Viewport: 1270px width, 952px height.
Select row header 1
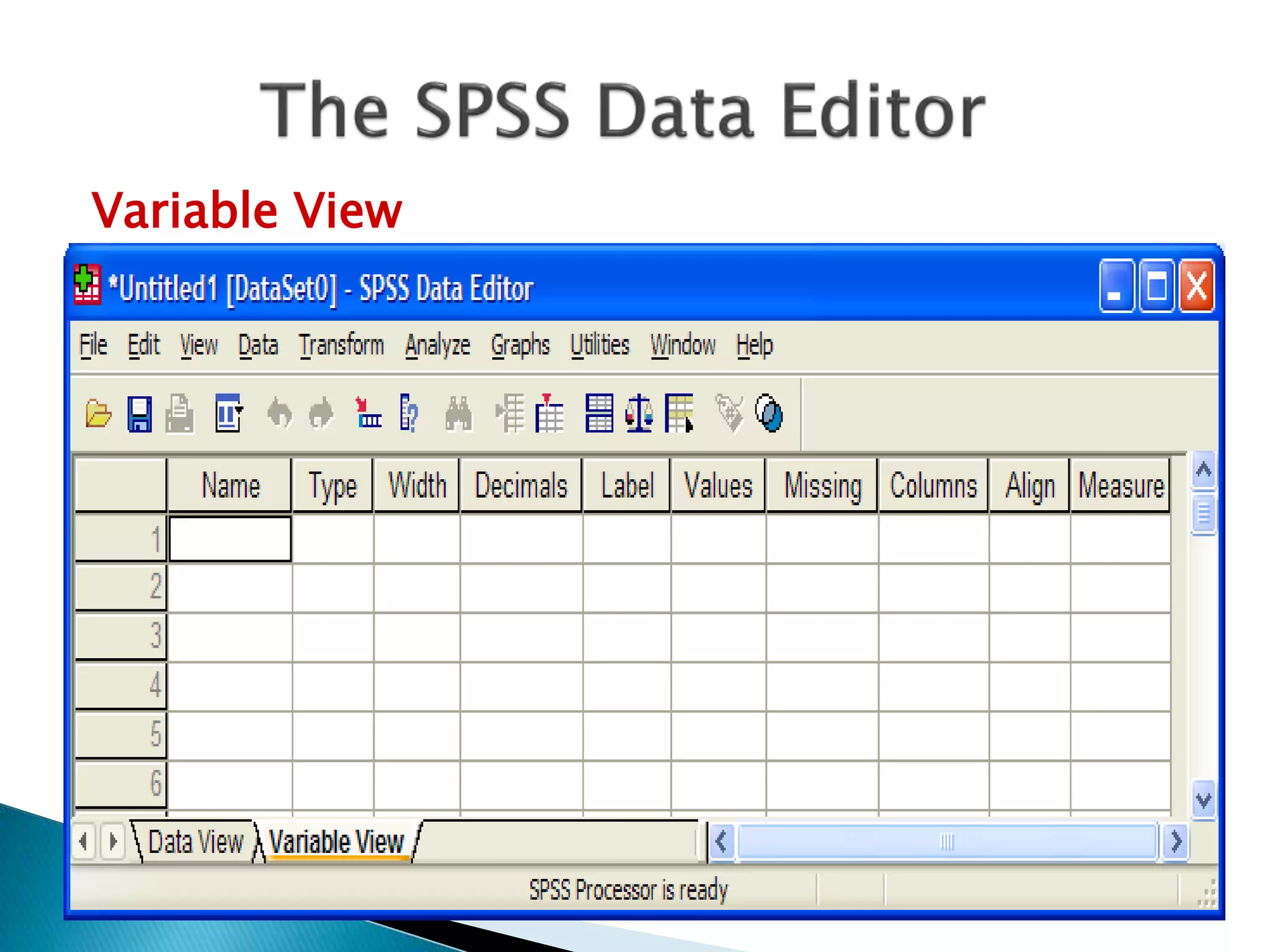point(120,538)
